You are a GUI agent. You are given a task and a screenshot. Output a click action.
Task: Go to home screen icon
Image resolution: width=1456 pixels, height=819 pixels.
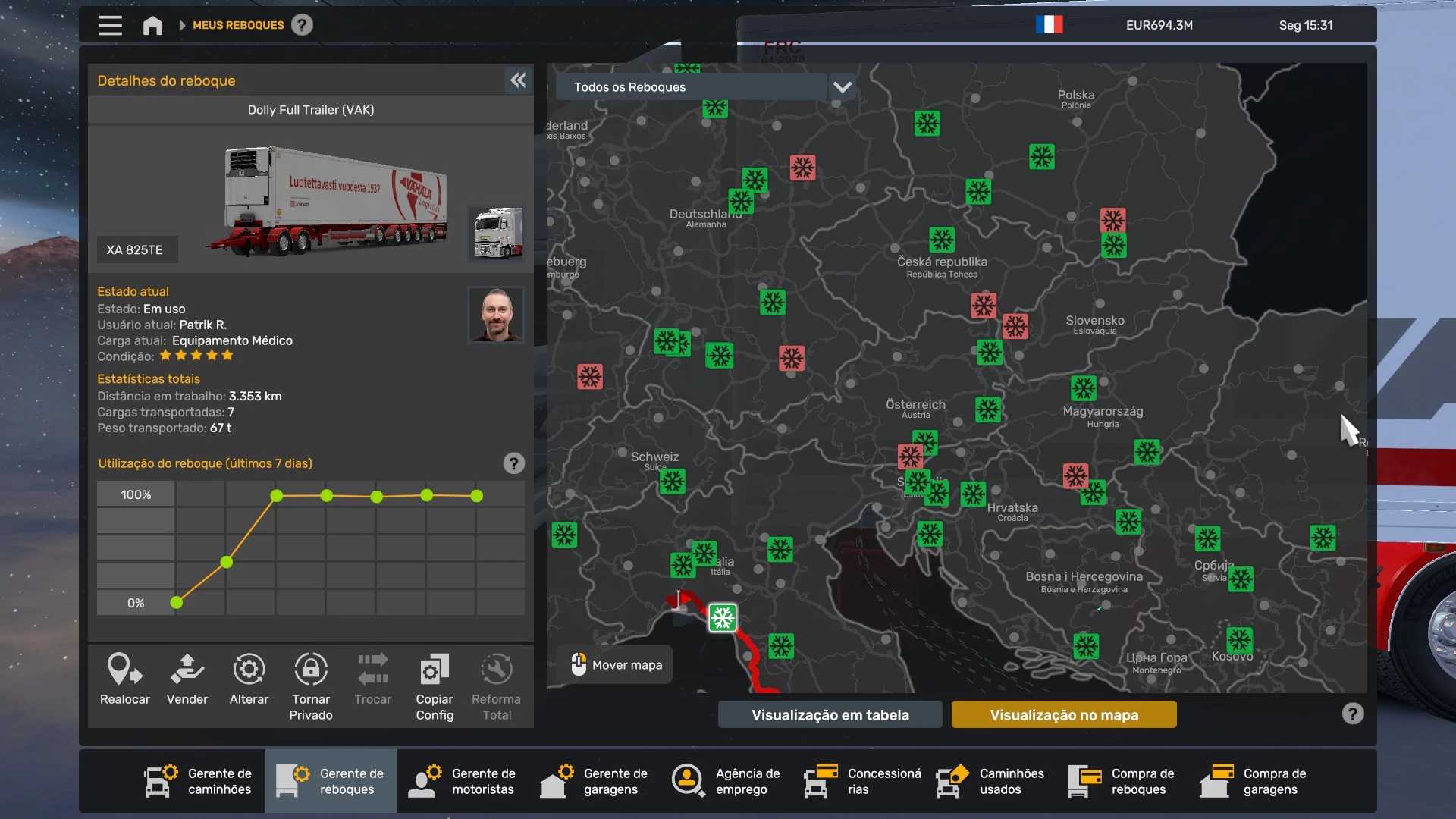coord(152,26)
